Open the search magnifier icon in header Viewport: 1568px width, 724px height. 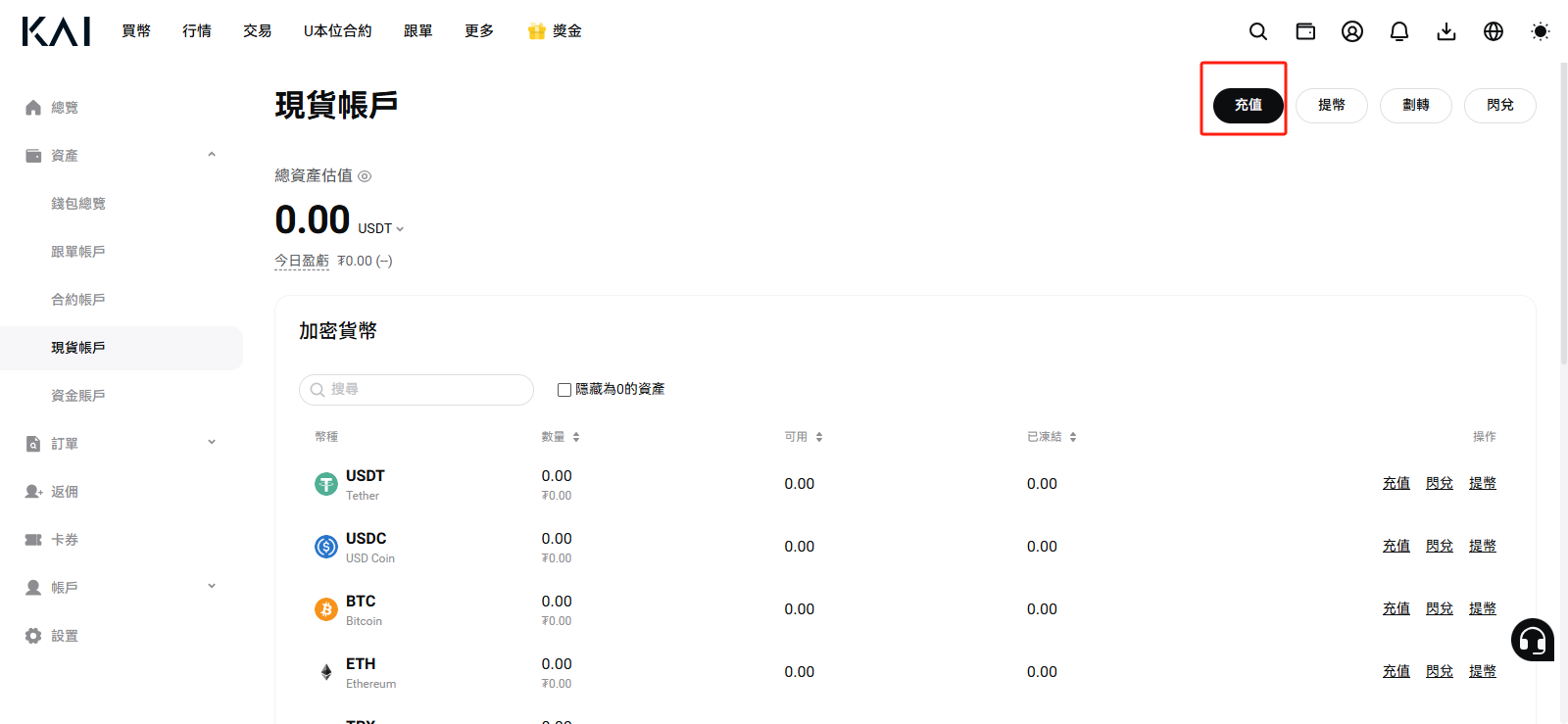[x=1258, y=31]
